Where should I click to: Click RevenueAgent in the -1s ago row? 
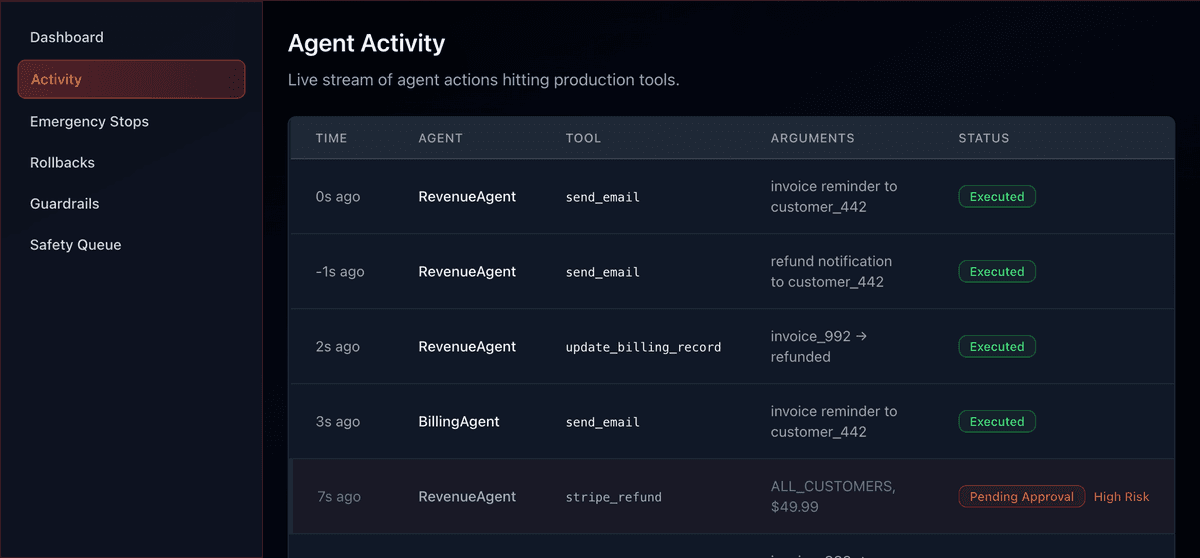pos(467,272)
